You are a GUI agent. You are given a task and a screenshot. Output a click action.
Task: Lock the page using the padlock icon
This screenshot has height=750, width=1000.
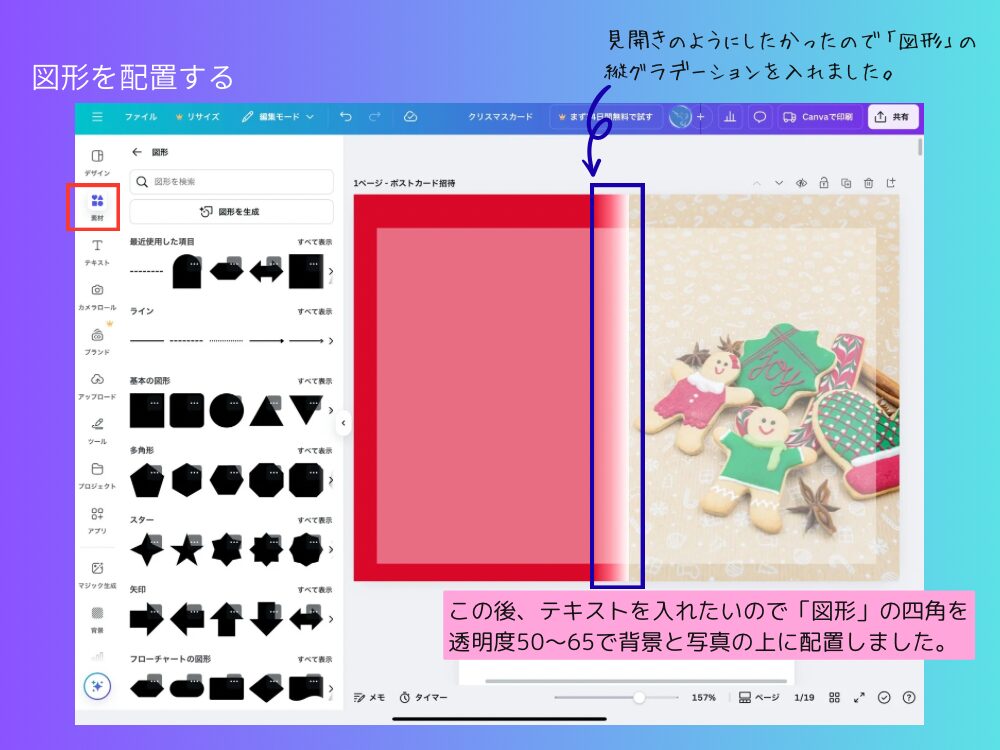[x=824, y=183]
